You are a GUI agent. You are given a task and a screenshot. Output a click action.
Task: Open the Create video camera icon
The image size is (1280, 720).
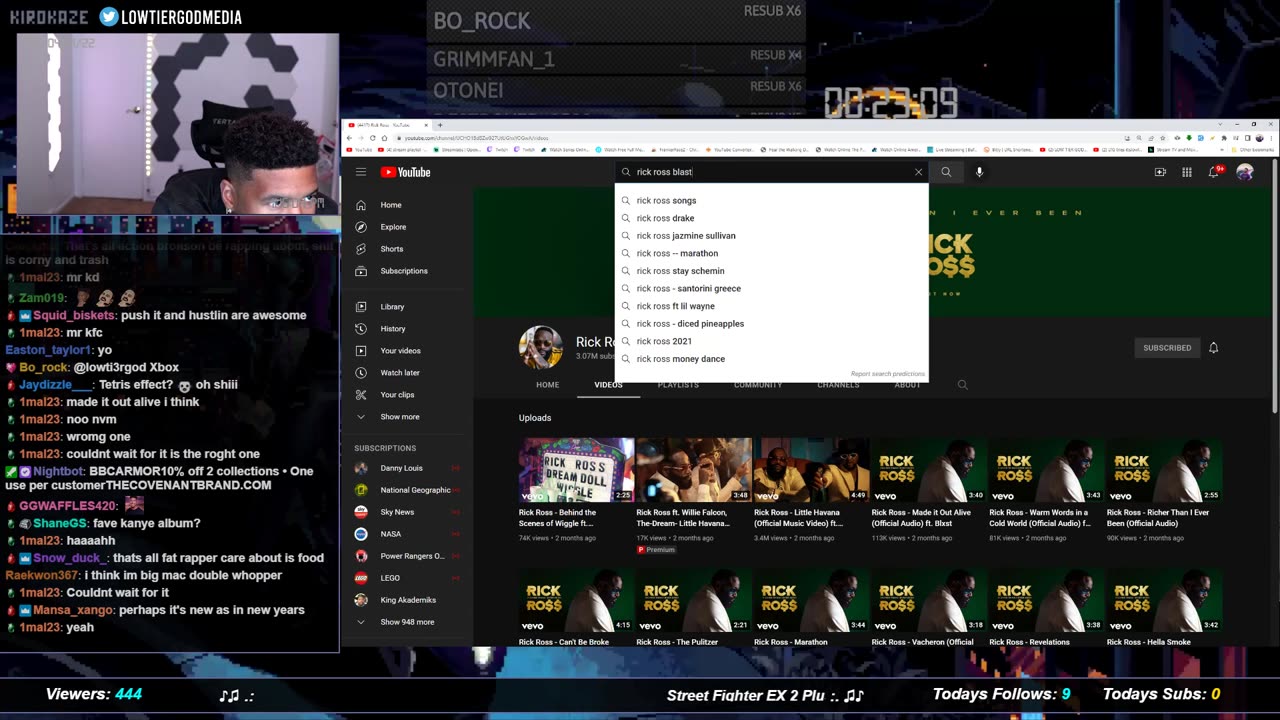(1160, 172)
